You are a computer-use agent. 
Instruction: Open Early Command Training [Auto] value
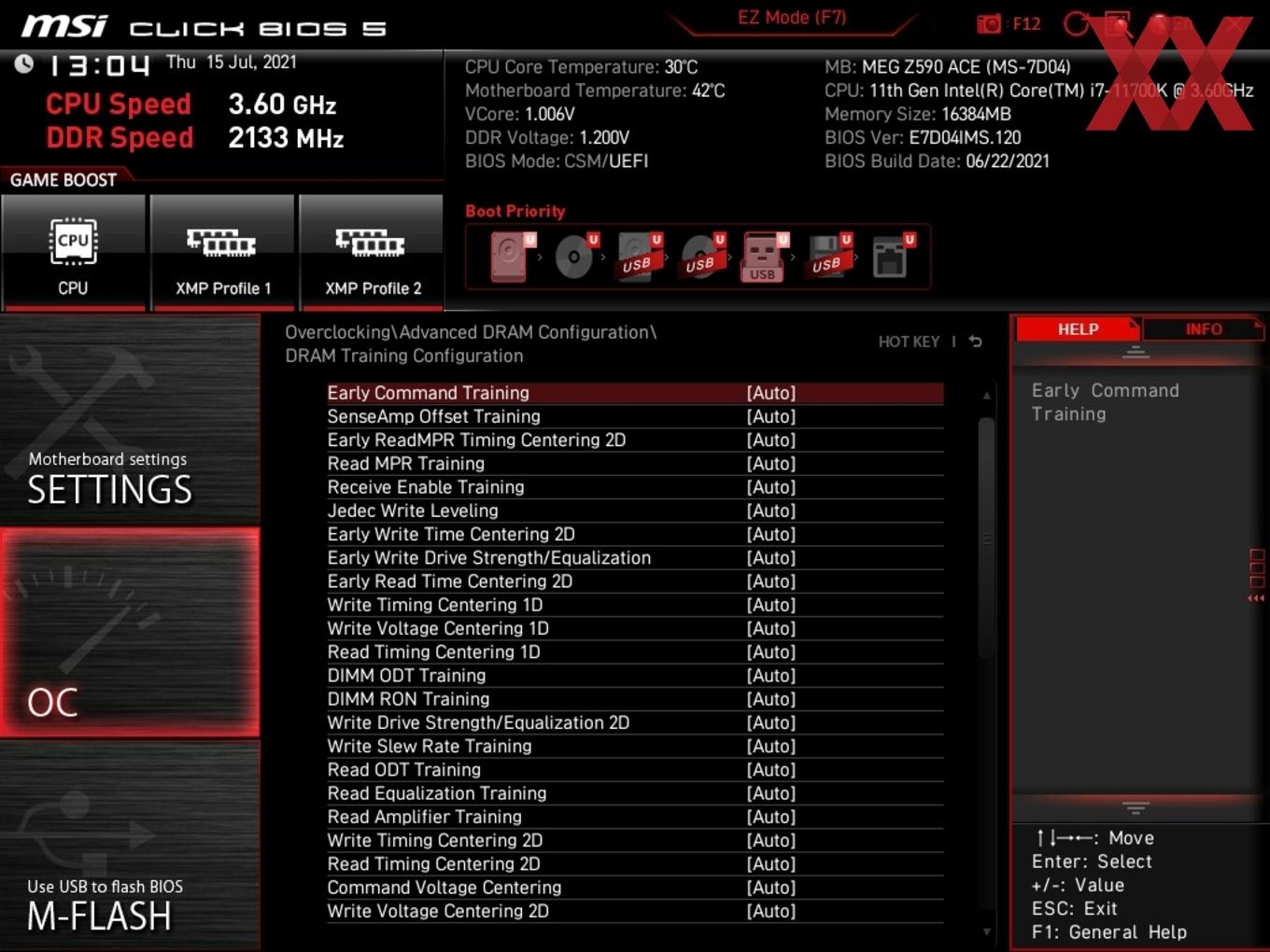771,393
